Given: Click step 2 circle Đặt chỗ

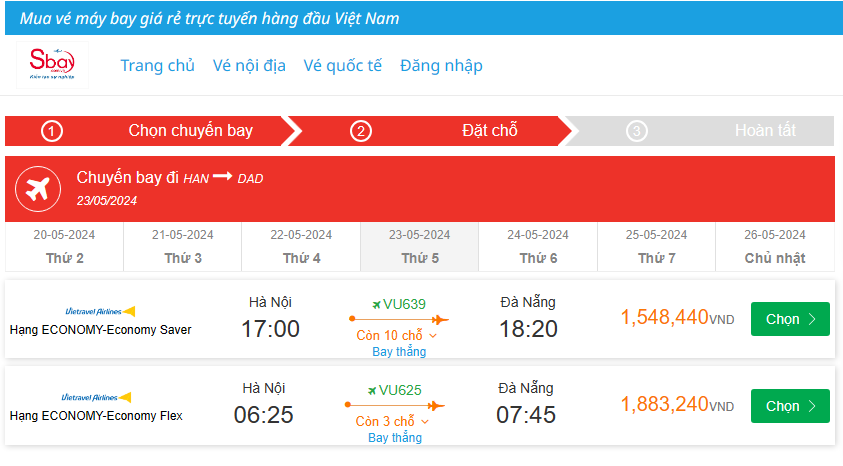Looking at the screenshot, I should pyautogui.click(x=361, y=131).
